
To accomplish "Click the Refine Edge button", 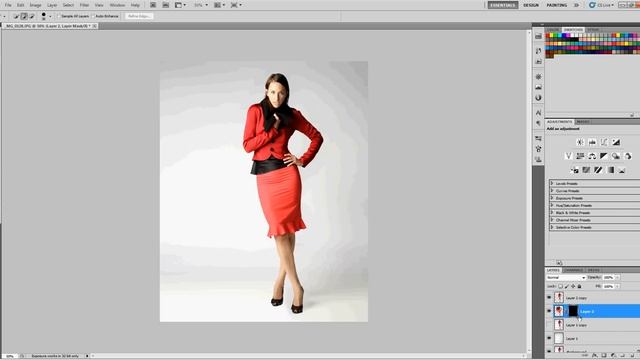I will [x=139, y=16].
